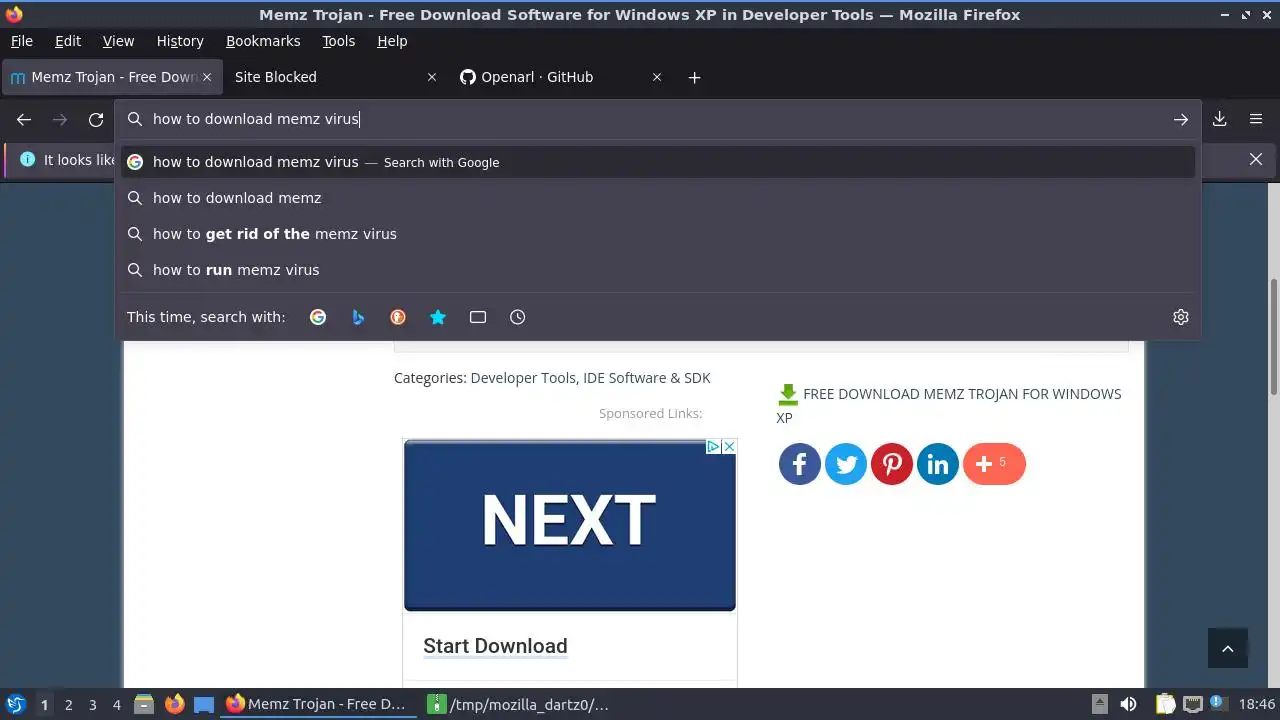This screenshot has height=720, width=1280.
Task: Click the show desktop icon in the taskbar
Action: 204,704
